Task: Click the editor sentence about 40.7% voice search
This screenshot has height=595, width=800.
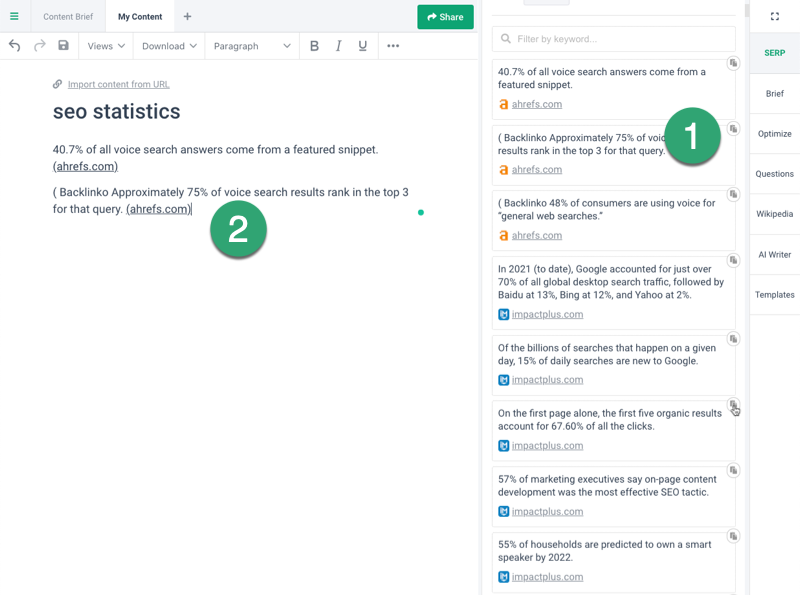Action: click(215, 150)
